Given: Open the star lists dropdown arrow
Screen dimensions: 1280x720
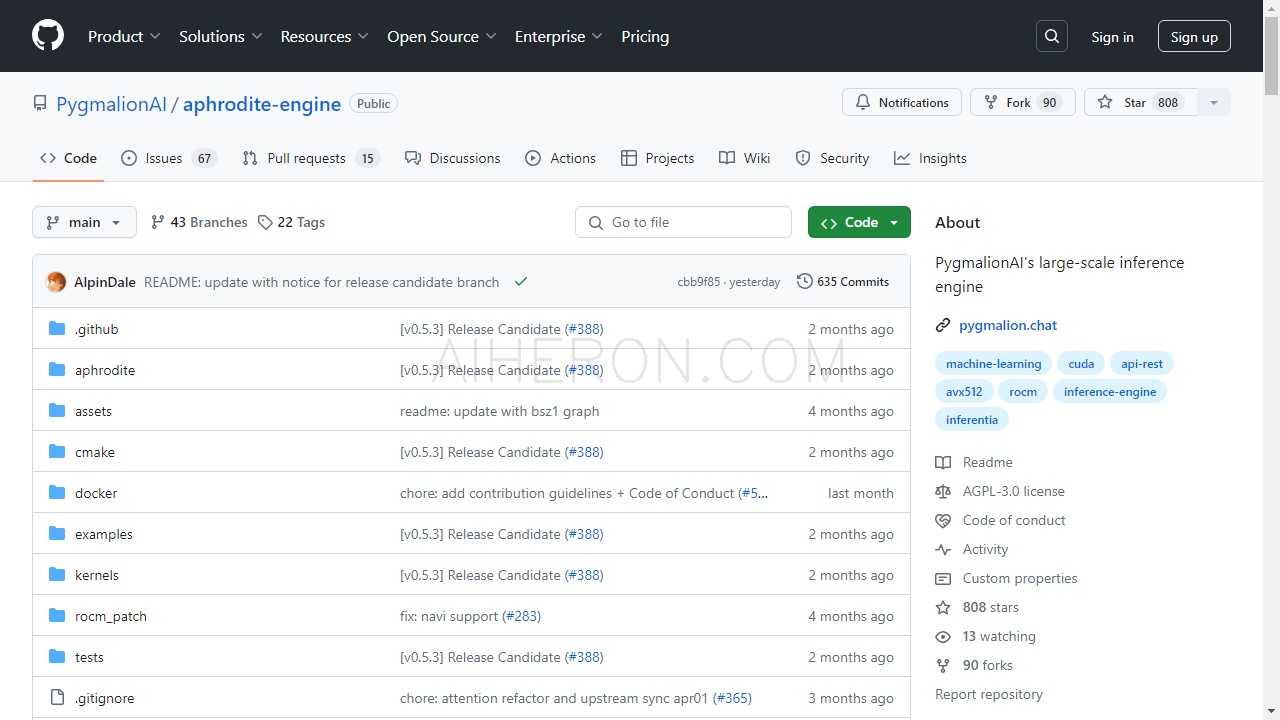Looking at the screenshot, I should (1214, 103).
